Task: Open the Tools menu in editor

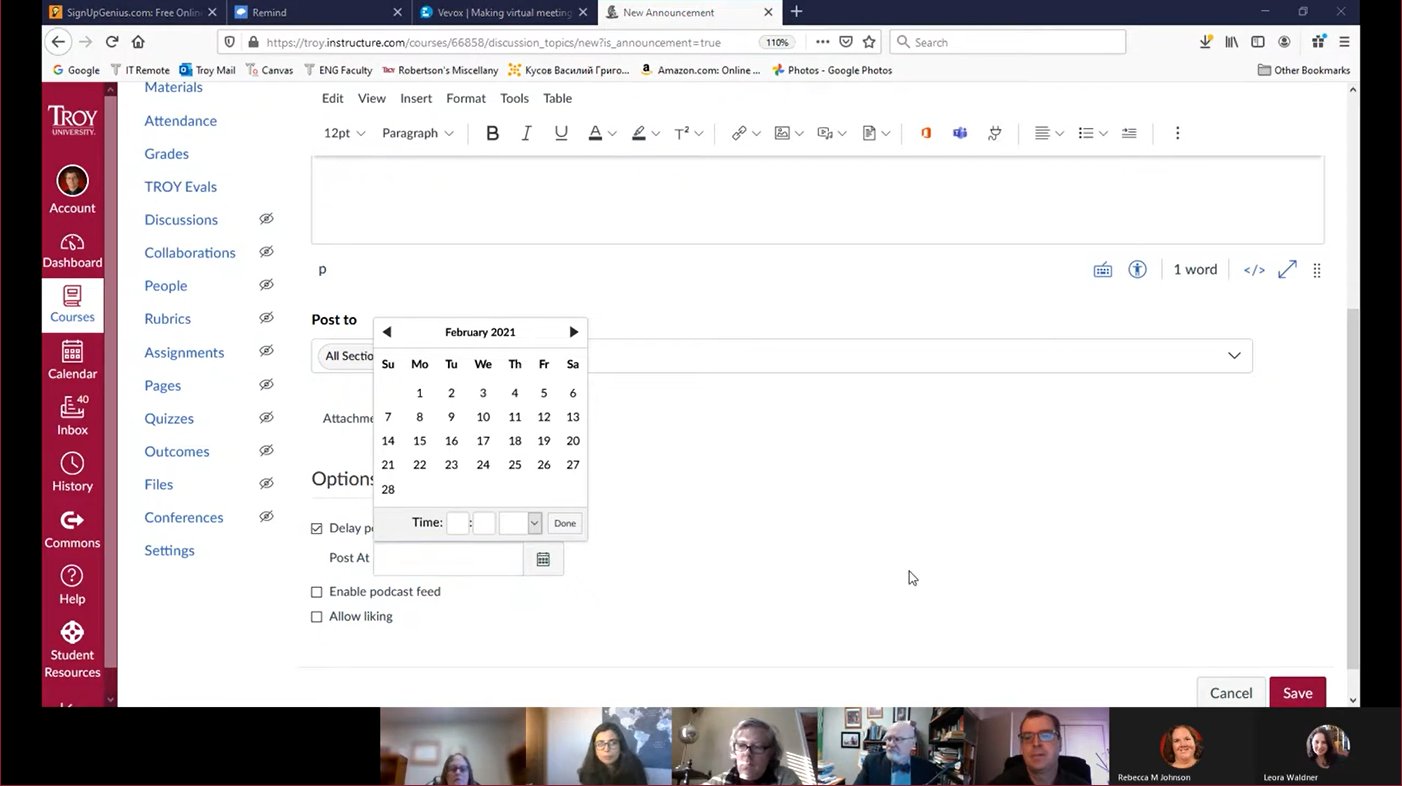Action: [x=514, y=98]
